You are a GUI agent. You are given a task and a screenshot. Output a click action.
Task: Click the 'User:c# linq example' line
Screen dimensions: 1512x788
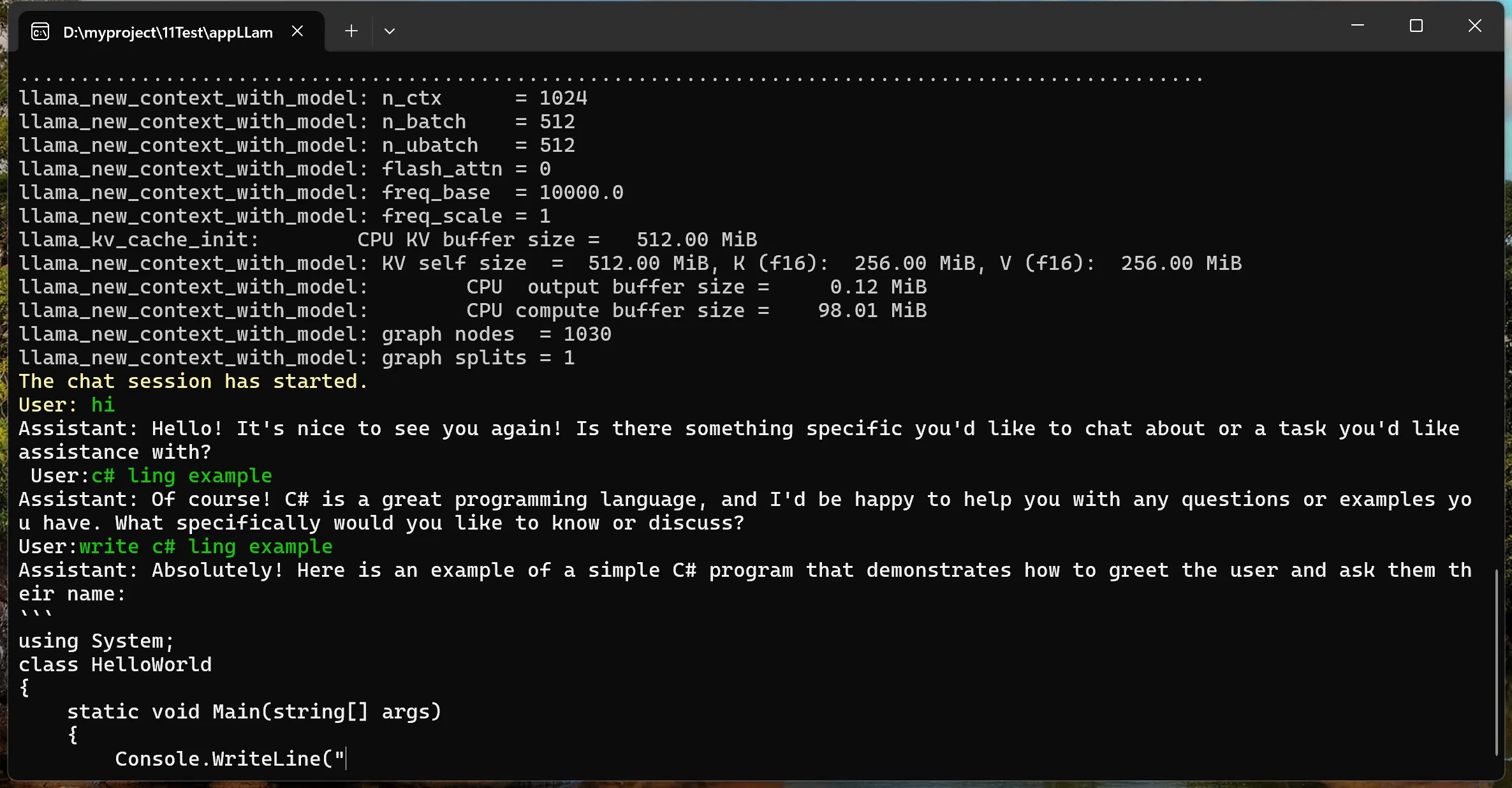tap(151, 476)
